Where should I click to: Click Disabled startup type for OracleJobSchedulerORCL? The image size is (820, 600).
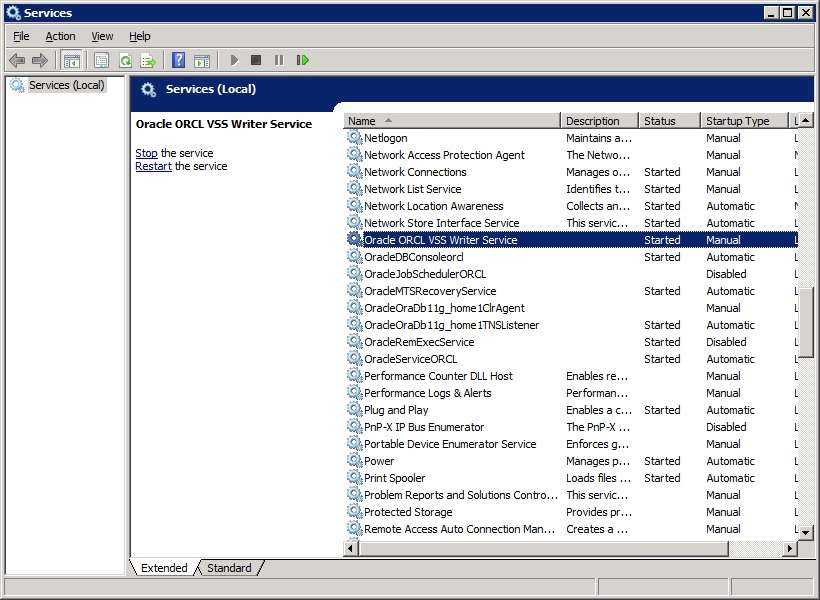726,274
